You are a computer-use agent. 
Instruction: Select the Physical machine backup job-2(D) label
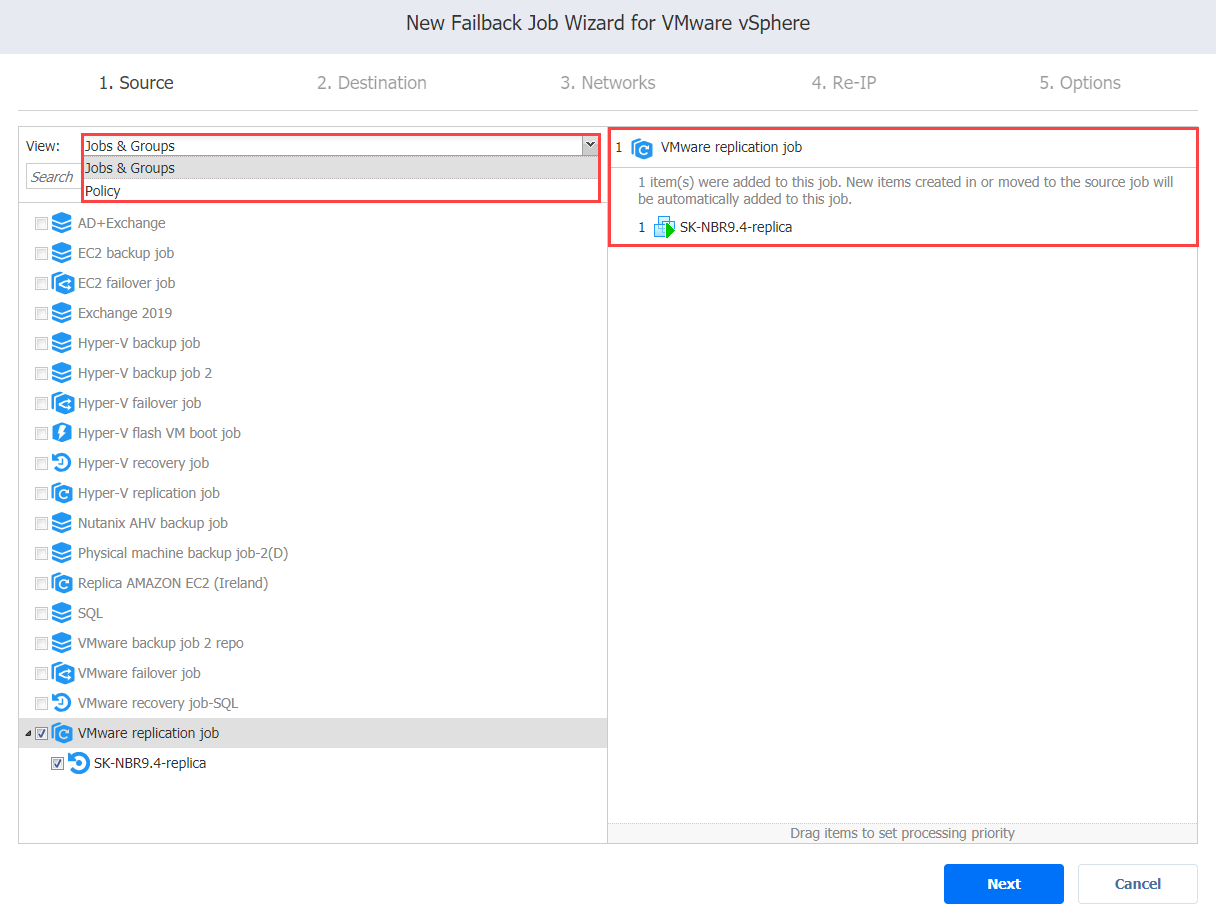coord(183,553)
